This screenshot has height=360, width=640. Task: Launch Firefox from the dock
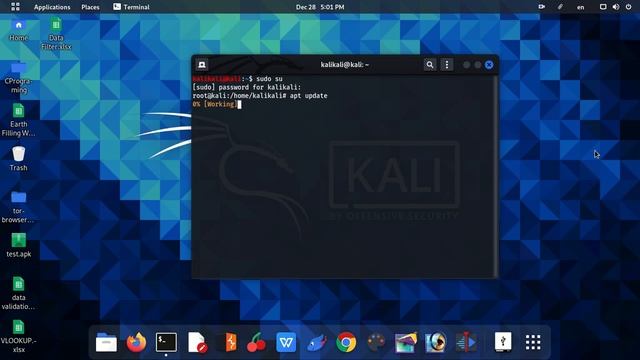(136, 342)
